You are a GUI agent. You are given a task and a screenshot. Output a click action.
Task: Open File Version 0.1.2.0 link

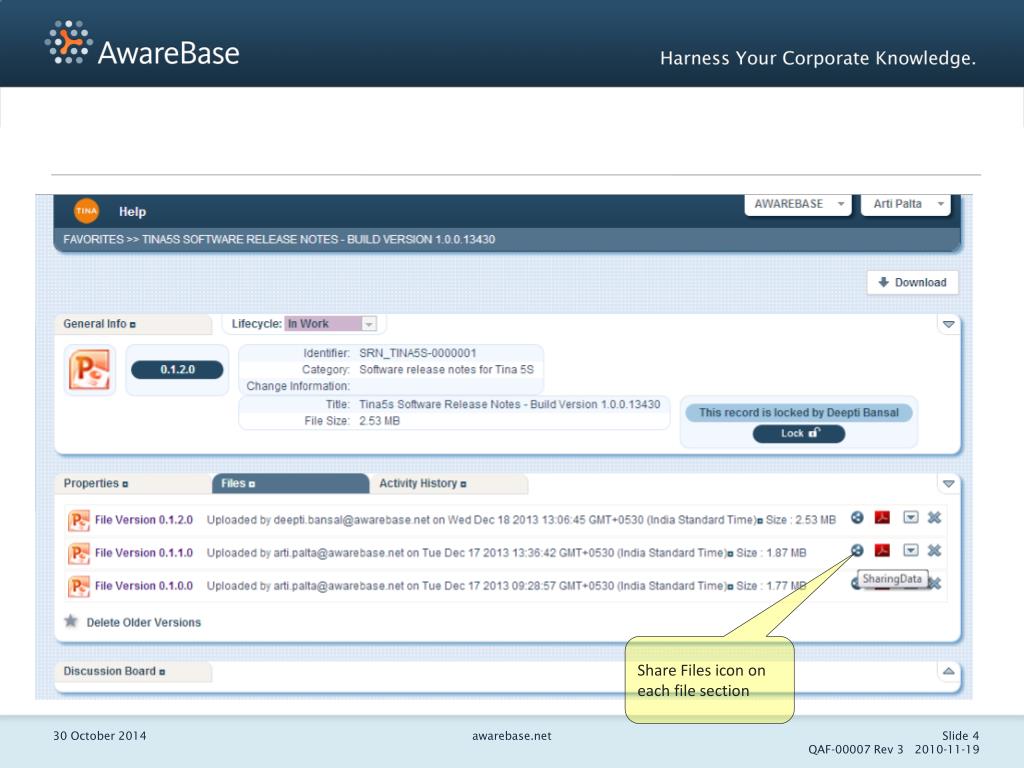[x=144, y=520]
